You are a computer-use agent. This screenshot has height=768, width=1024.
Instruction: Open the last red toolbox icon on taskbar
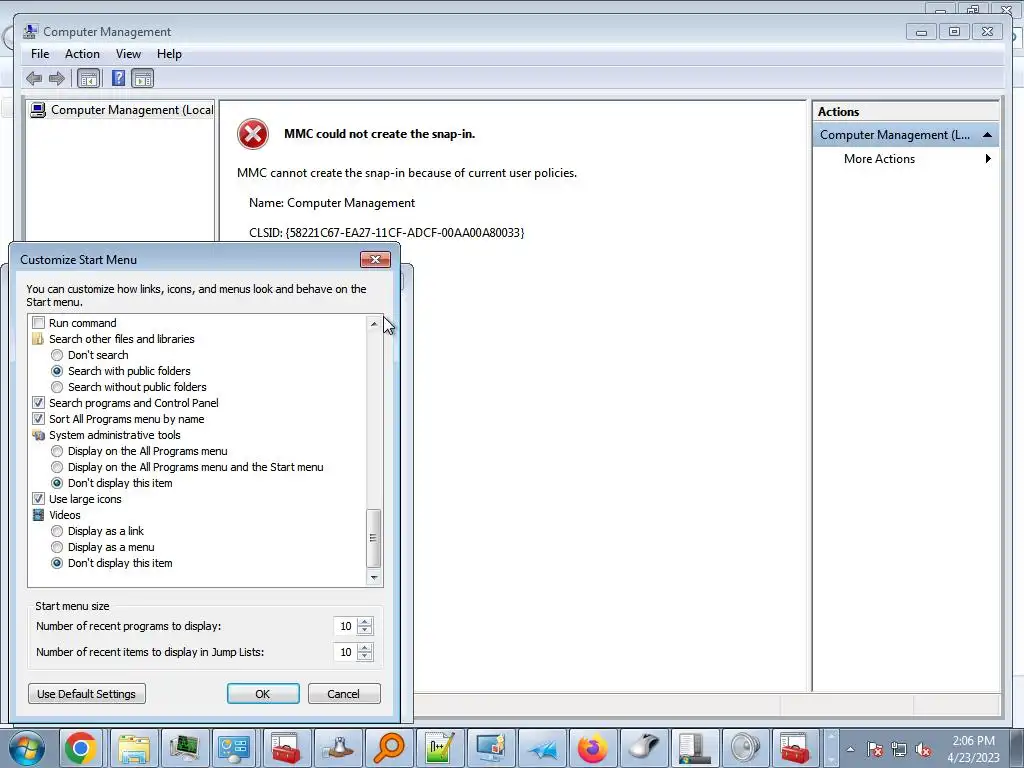click(796, 748)
